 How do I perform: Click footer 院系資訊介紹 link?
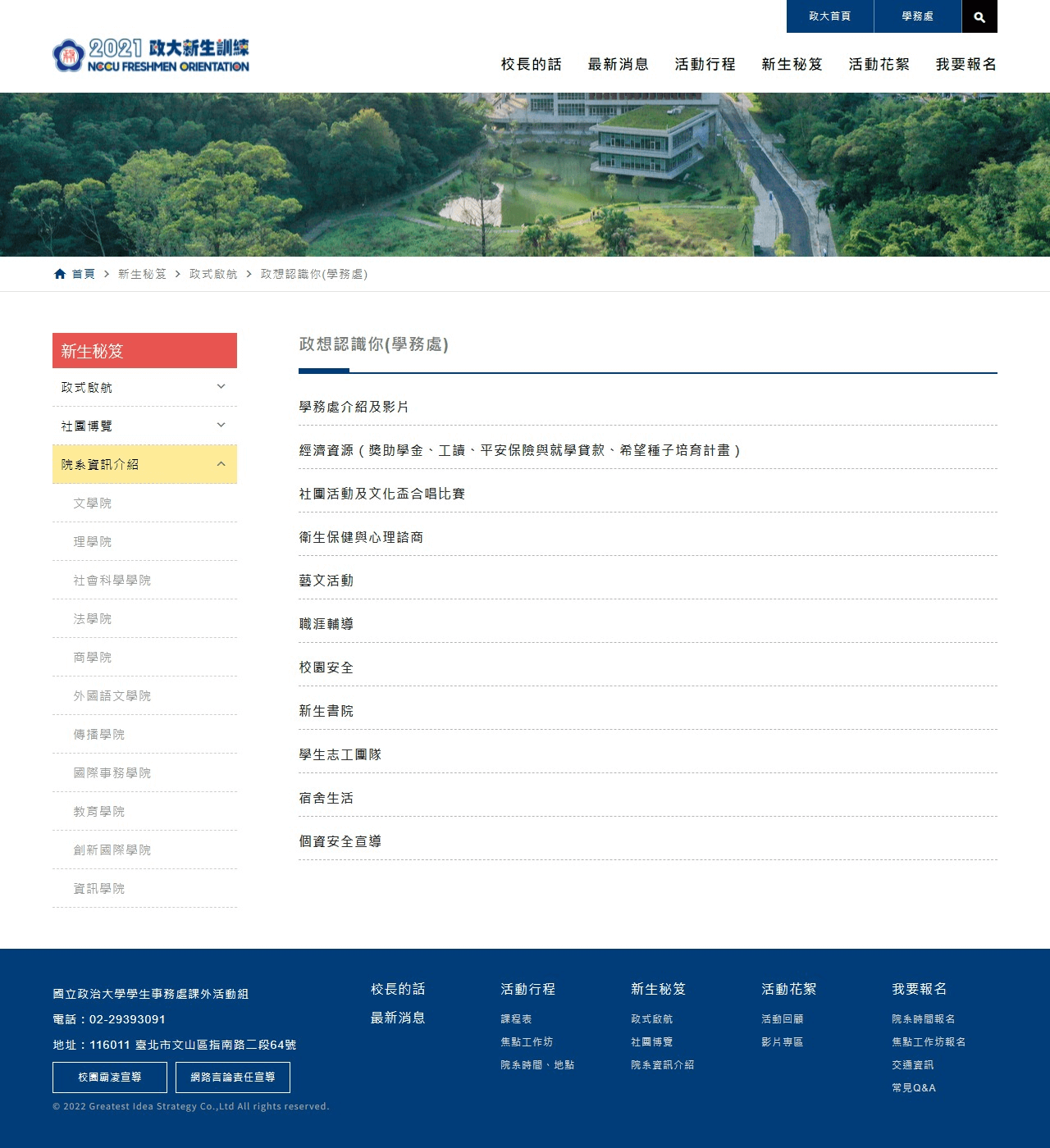pos(663,1064)
